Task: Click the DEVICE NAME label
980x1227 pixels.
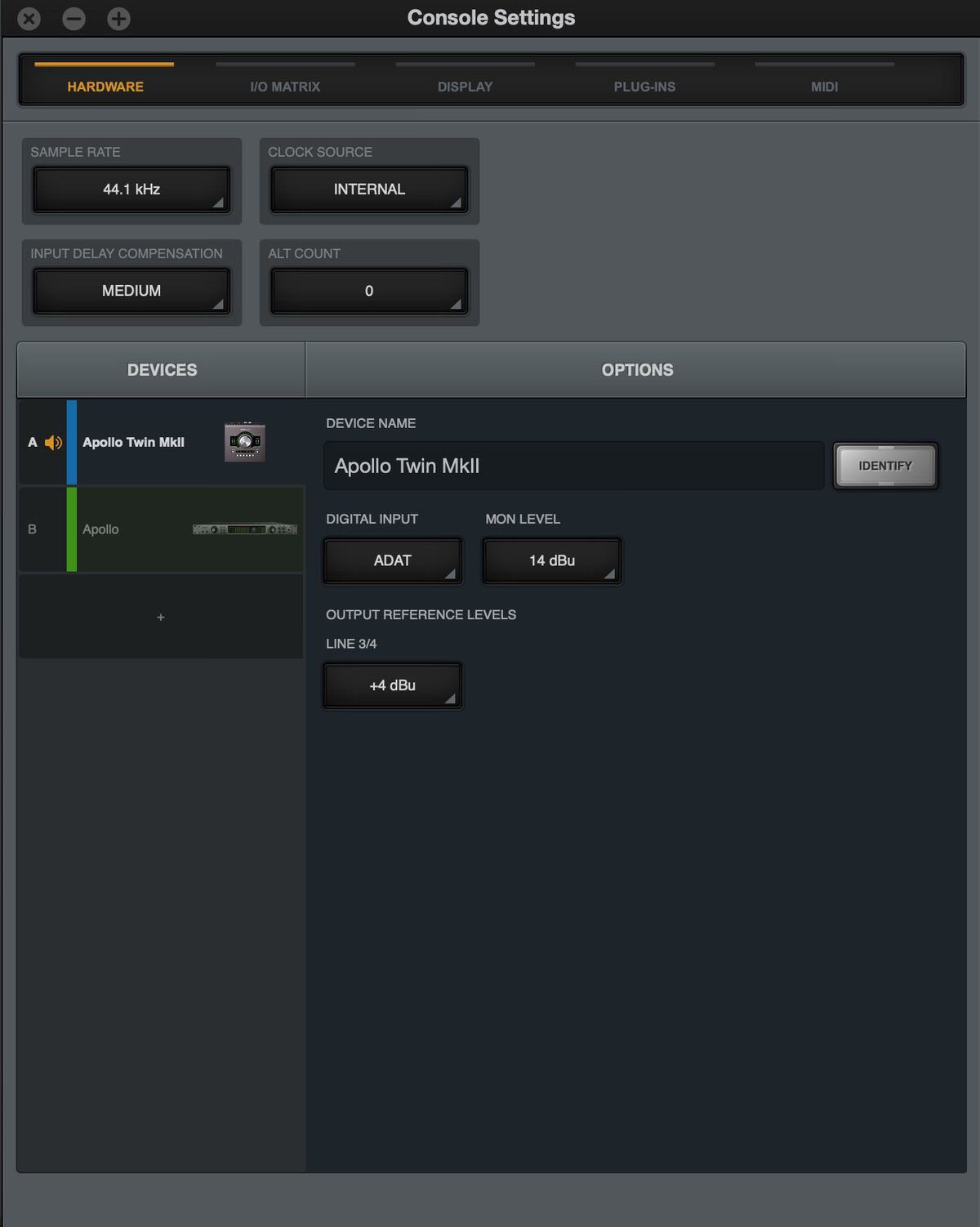Action: (371, 423)
